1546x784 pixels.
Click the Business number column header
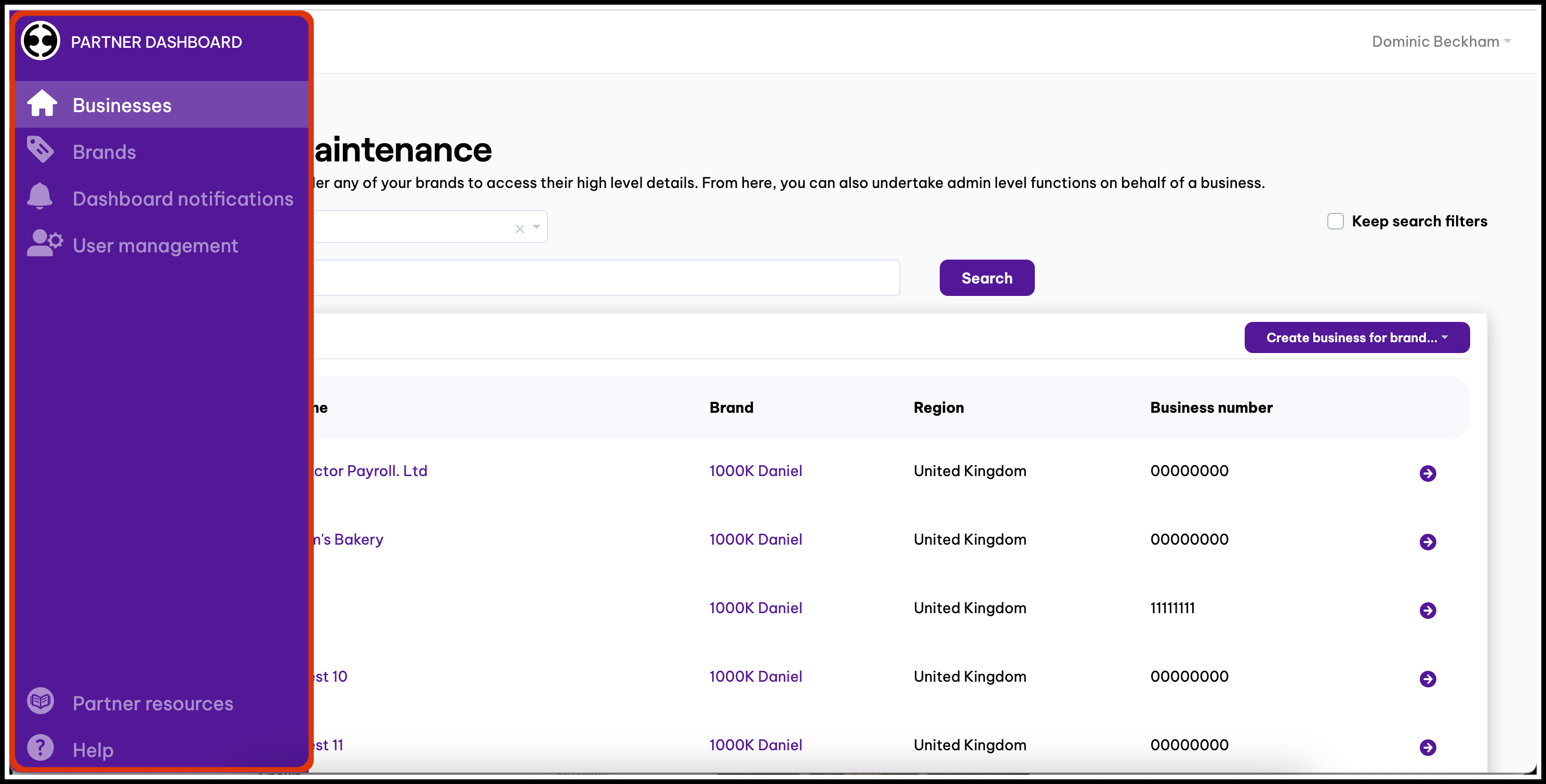coord(1211,408)
